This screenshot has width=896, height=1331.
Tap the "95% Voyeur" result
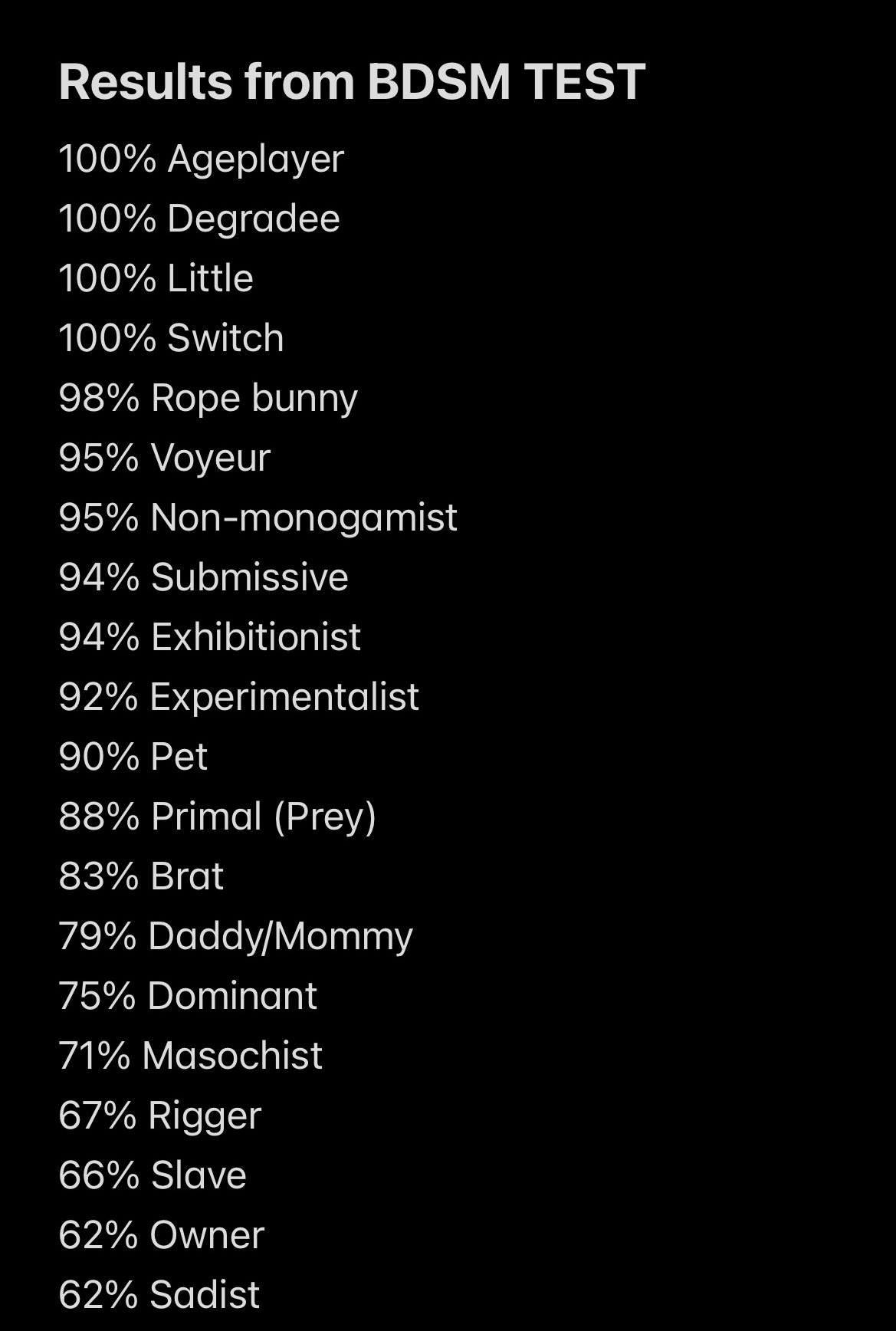tap(164, 458)
